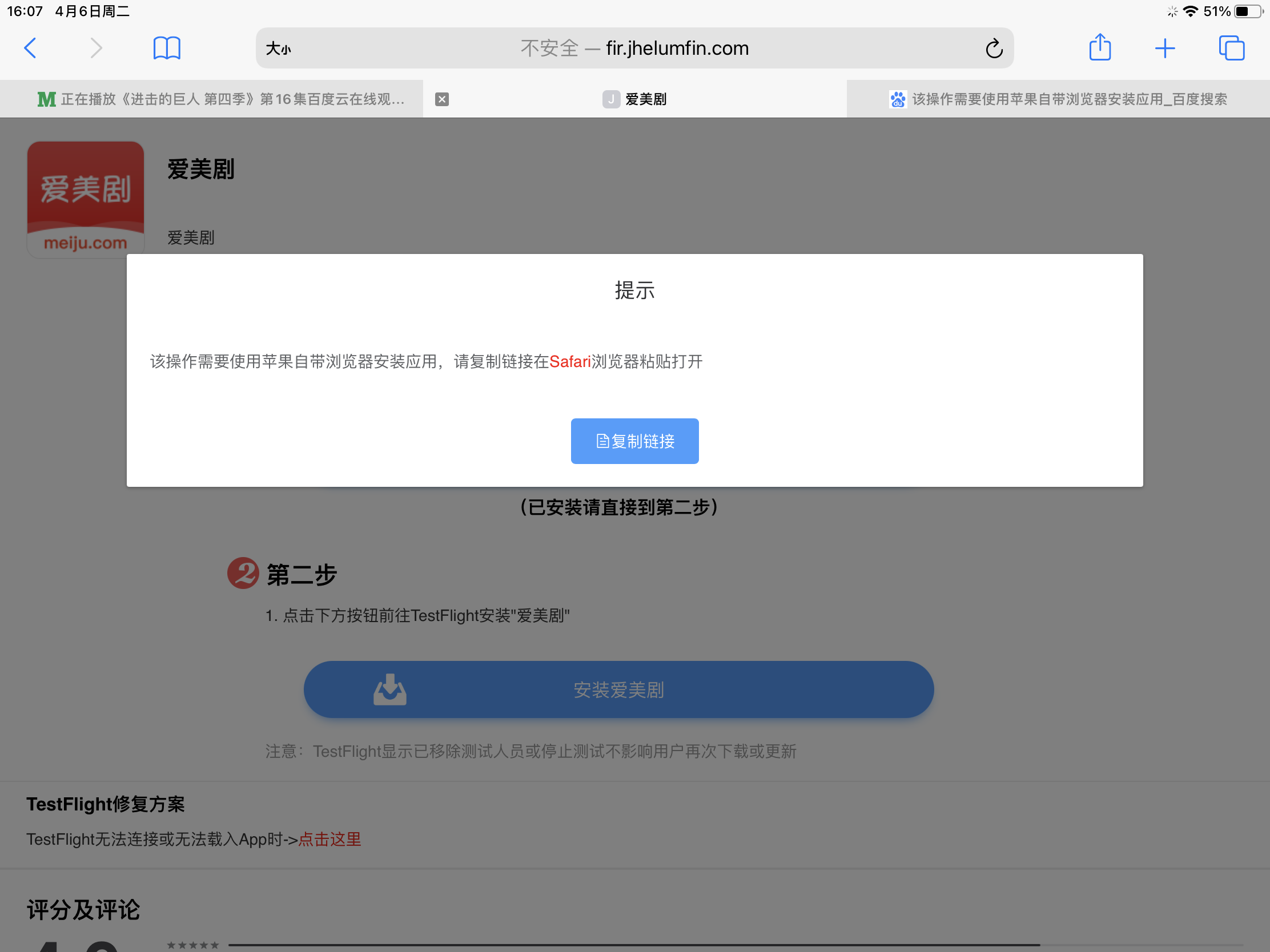Open the share sheet icon
The height and width of the screenshot is (952, 1270).
point(1099,47)
